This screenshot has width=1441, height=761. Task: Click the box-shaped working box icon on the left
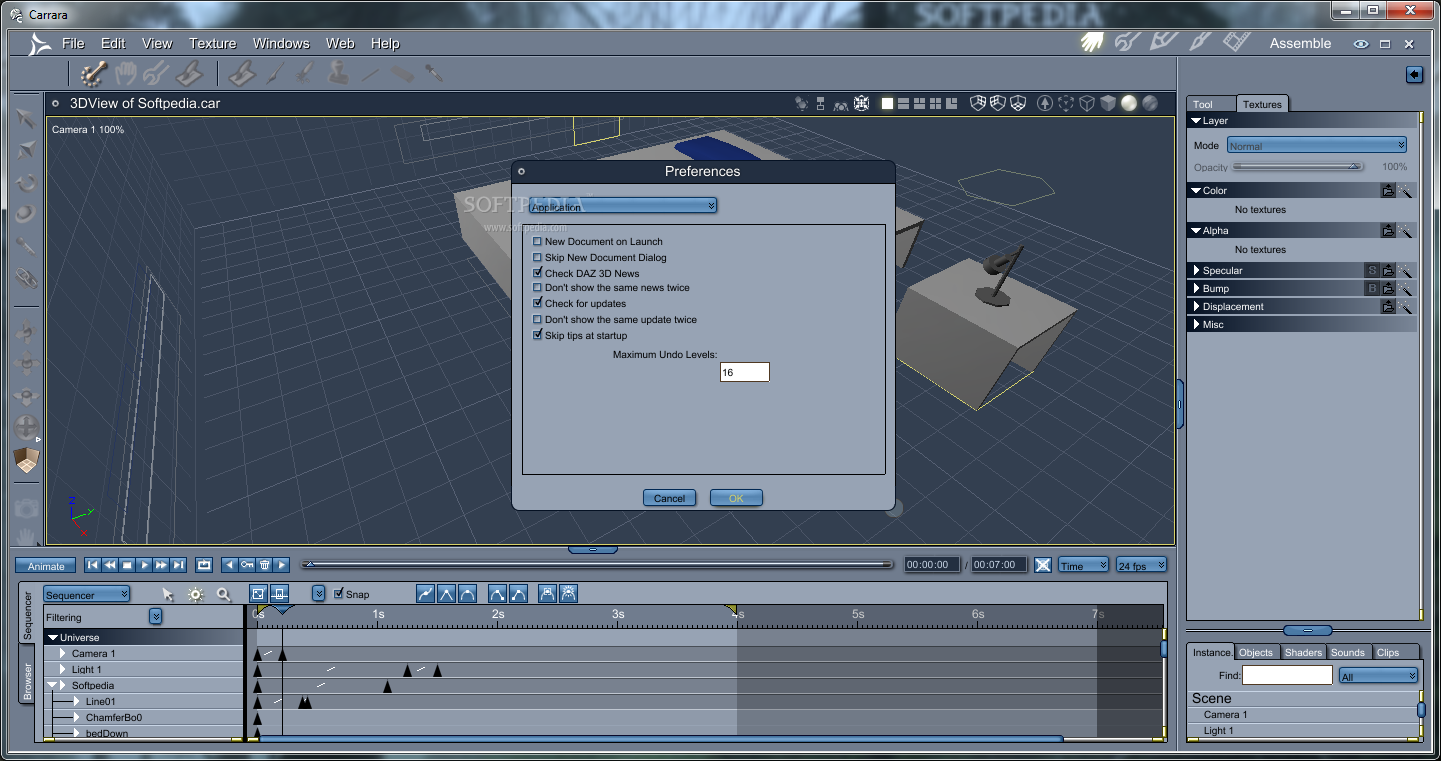26,461
